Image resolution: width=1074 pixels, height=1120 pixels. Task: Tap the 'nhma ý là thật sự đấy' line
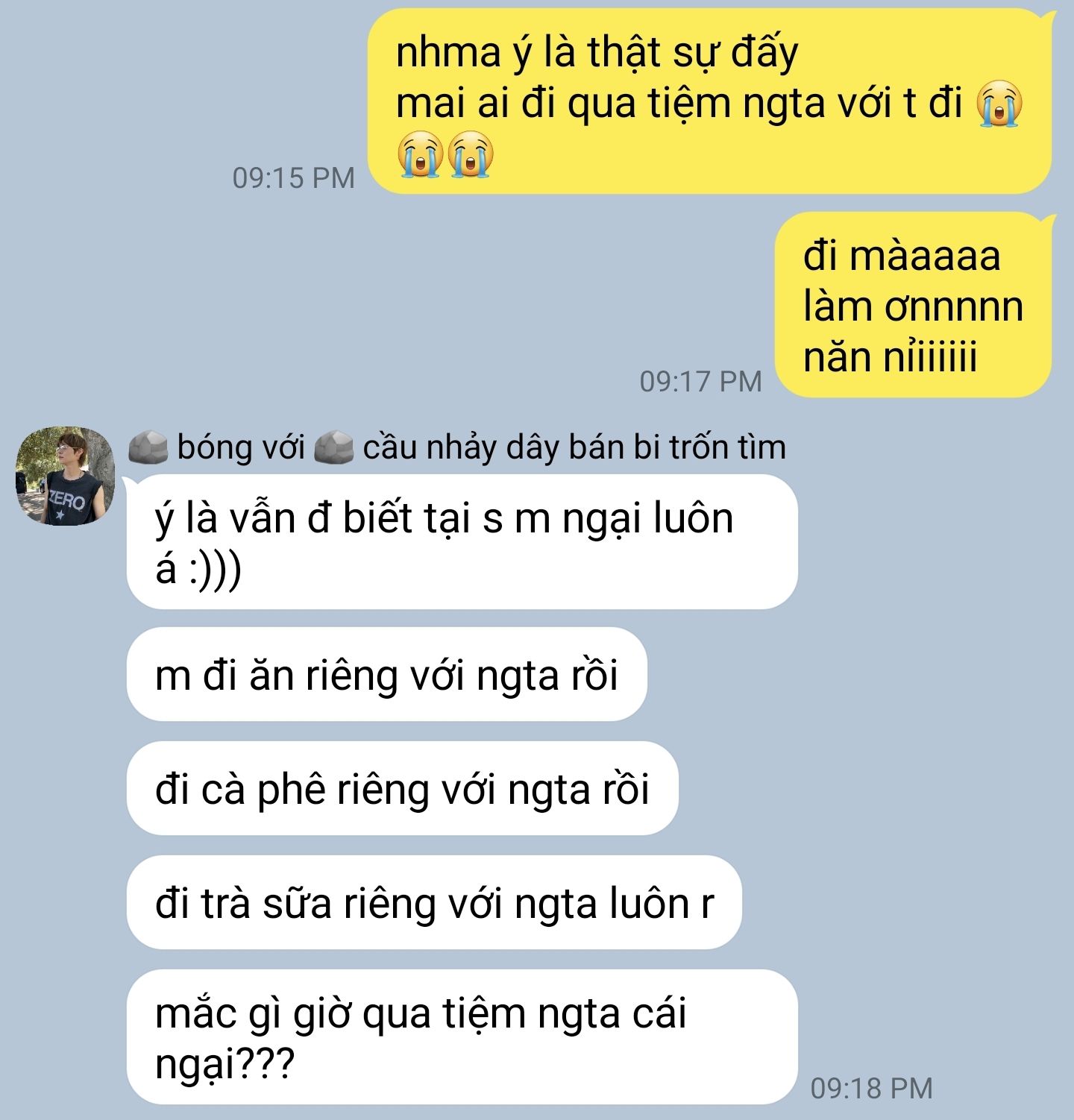click(597, 53)
